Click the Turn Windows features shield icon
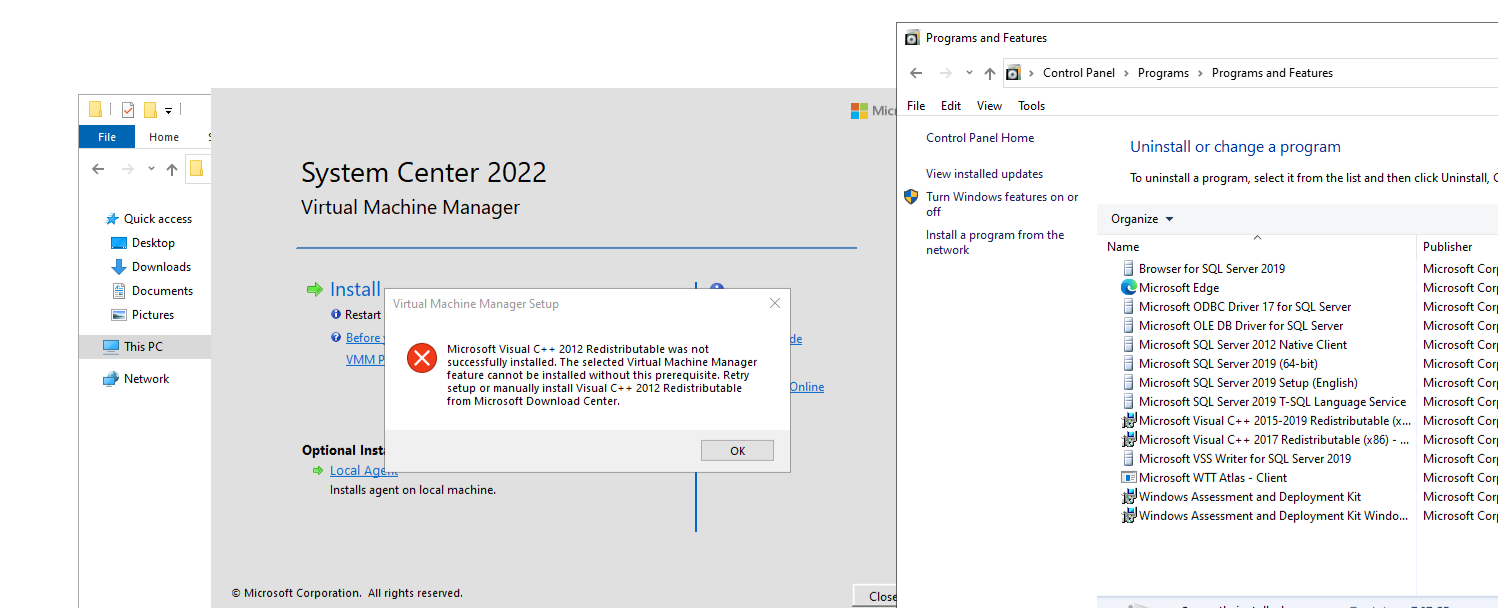Image resolution: width=1498 pixels, height=608 pixels. (x=910, y=197)
